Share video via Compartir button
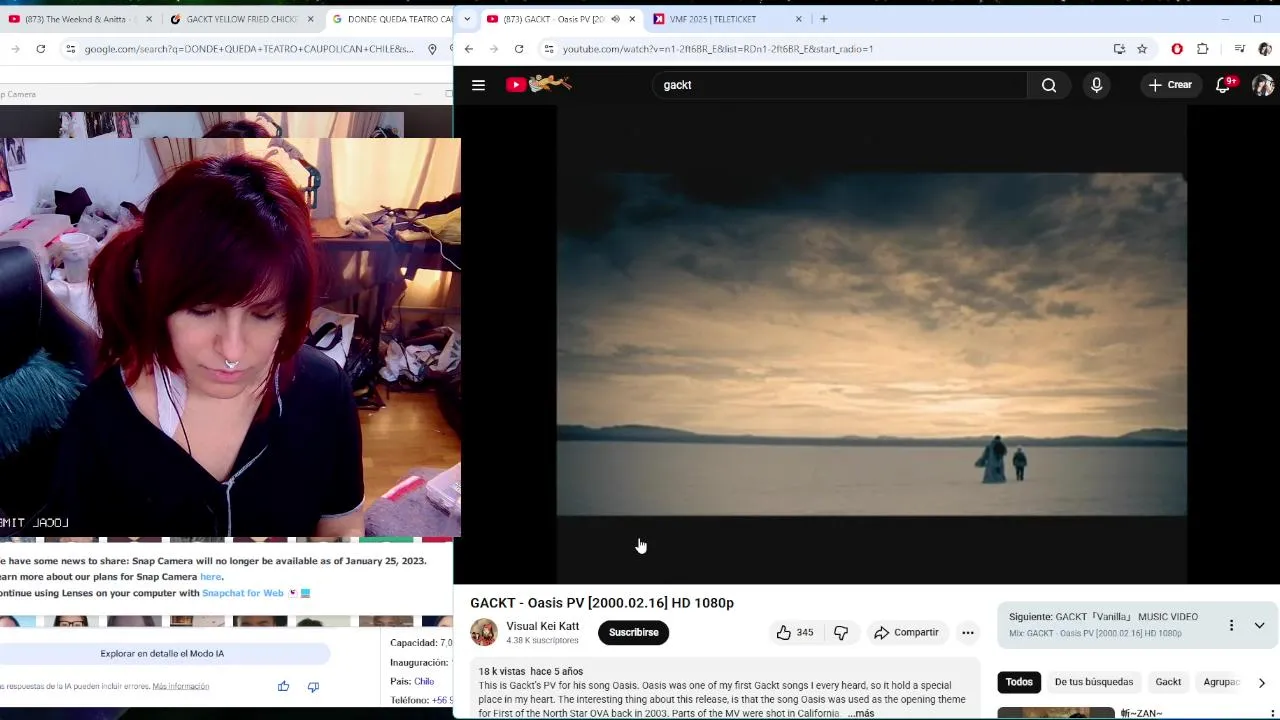Screen dimensions: 1280x720 [906, 632]
